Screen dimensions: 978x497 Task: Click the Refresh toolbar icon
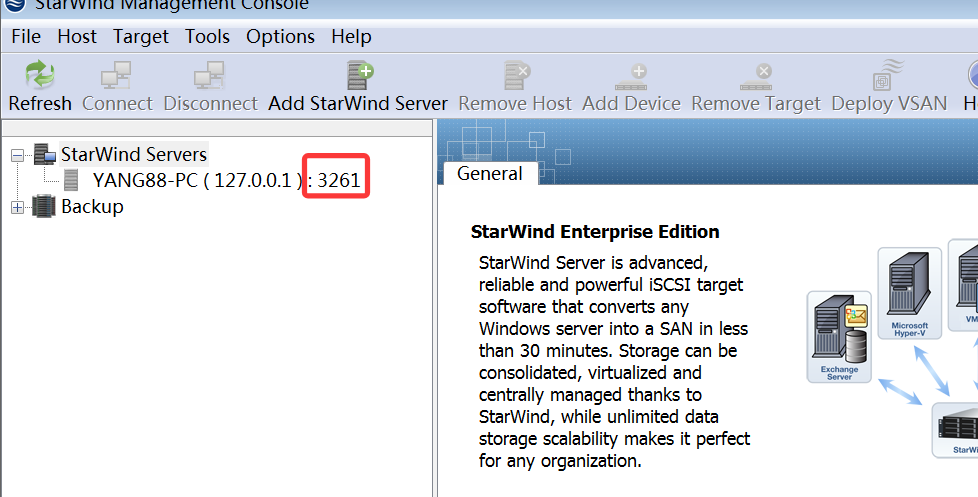pos(40,75)
